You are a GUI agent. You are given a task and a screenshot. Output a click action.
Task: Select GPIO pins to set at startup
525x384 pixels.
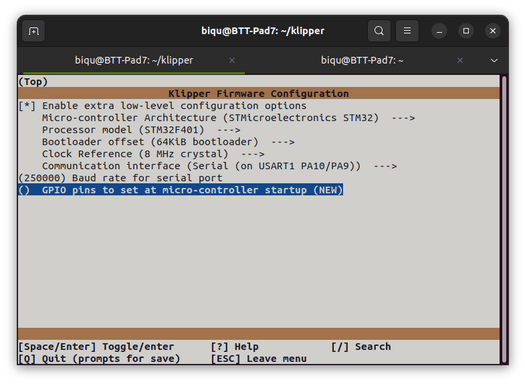pos(181,190)
